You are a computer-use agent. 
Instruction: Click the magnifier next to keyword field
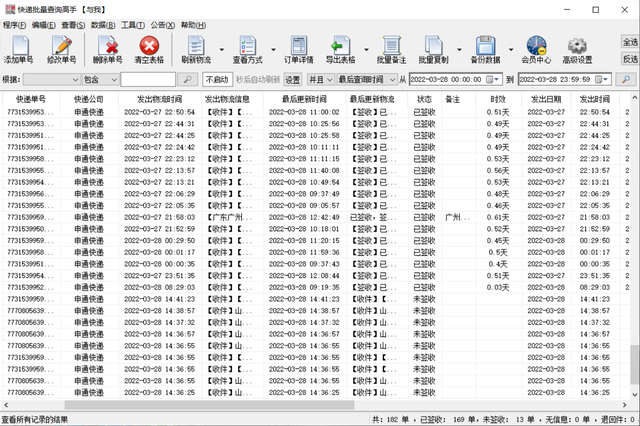(x=188, y=79)
